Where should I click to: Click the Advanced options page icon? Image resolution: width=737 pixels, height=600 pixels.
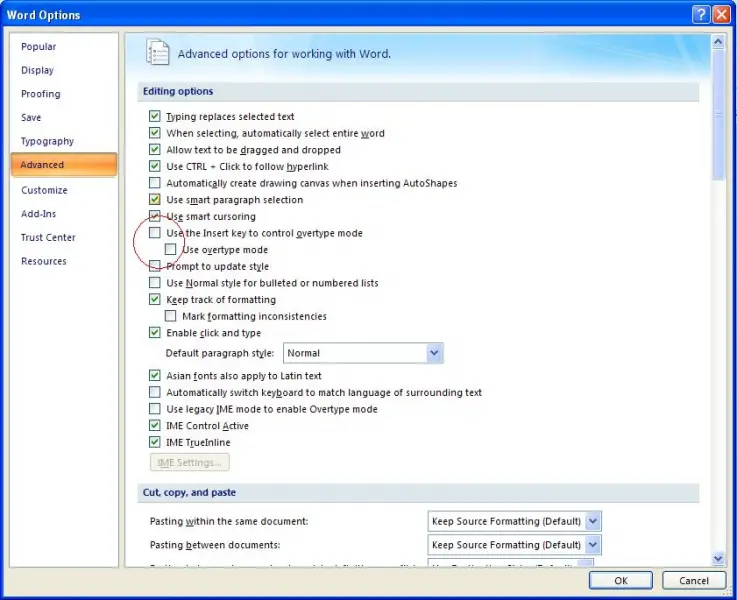coord(157,52)
